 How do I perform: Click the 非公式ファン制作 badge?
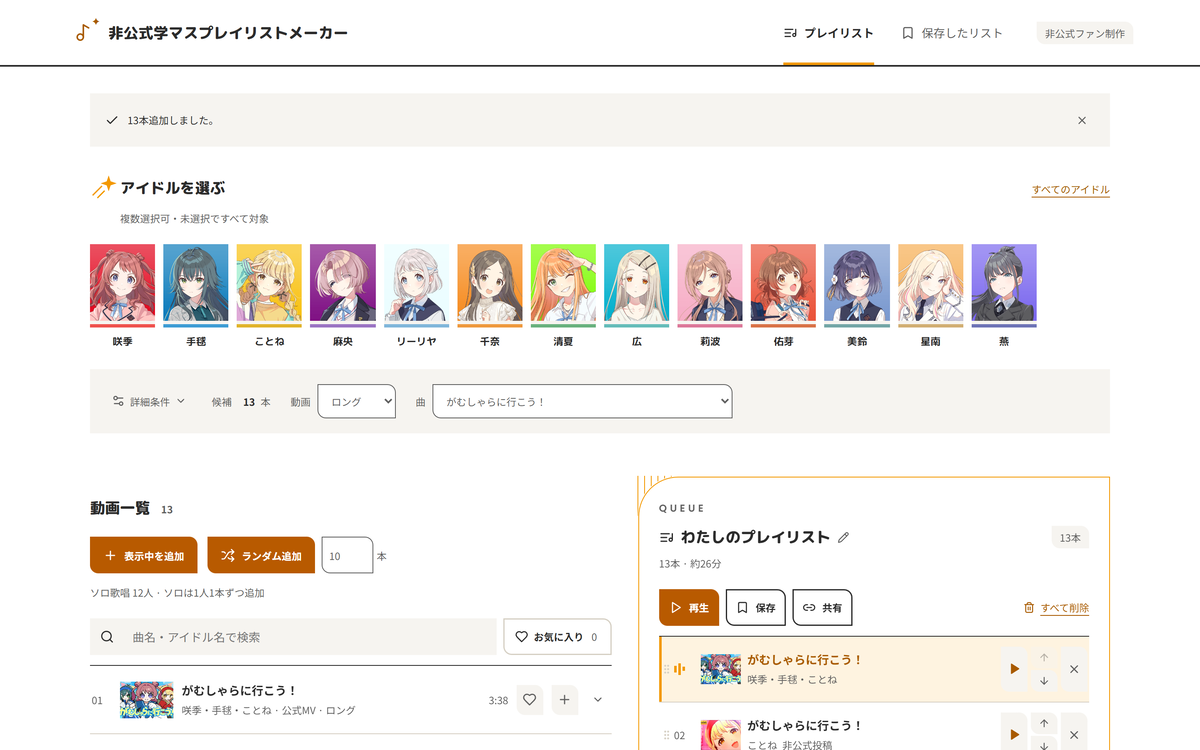tap(1085, 33)
